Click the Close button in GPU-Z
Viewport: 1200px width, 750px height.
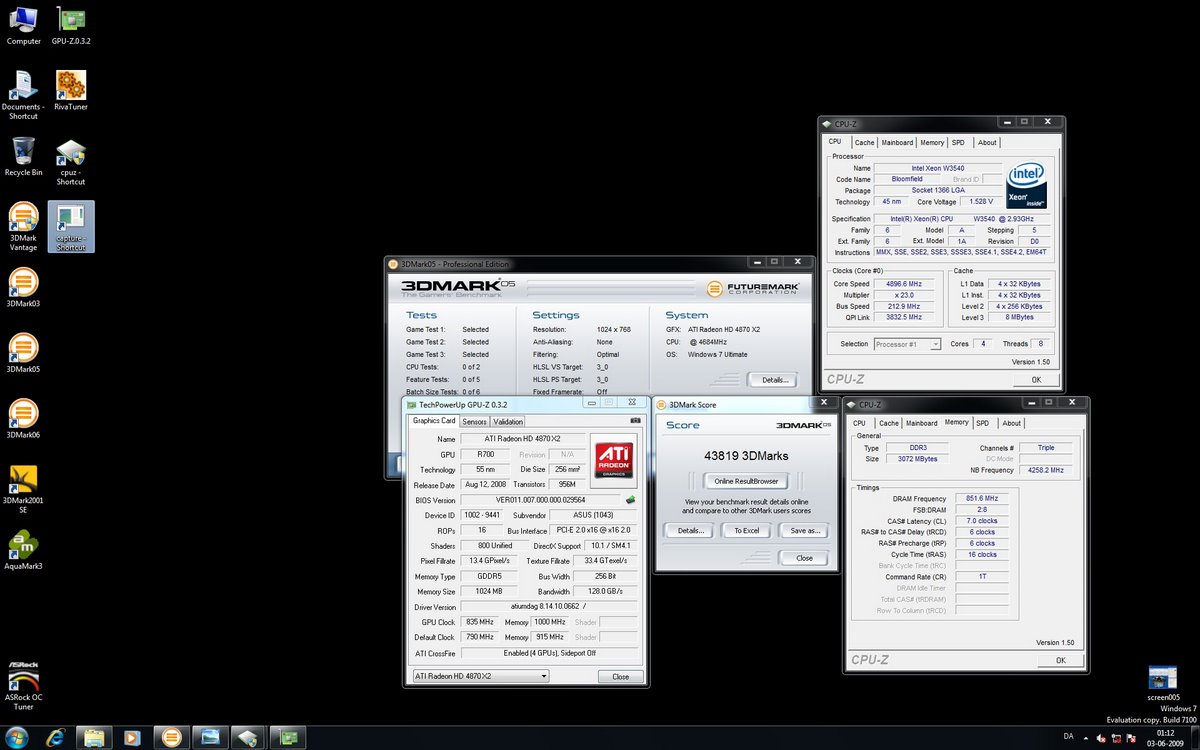(620, 677)
